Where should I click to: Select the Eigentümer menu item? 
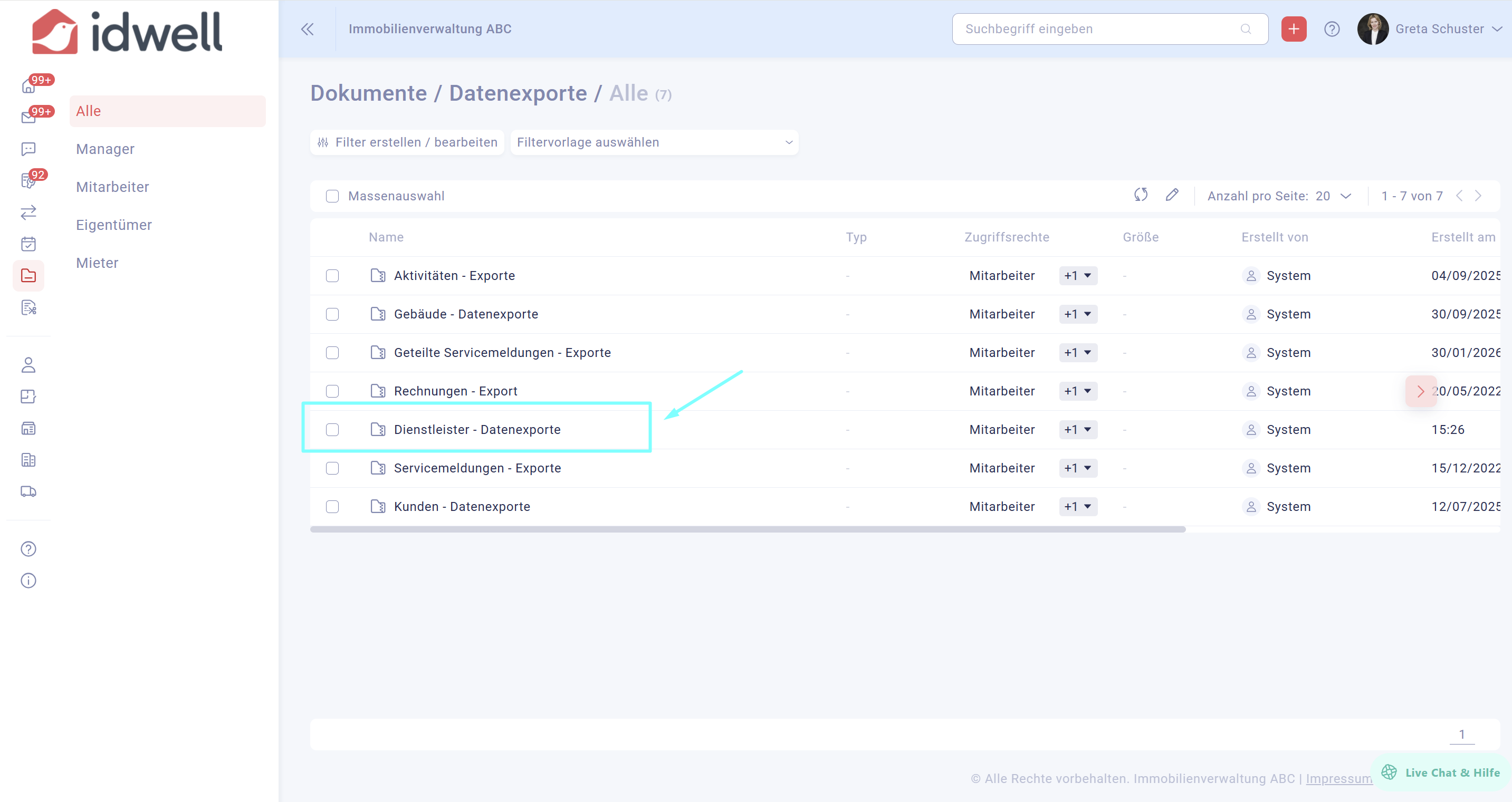click(x=114, y=225)
